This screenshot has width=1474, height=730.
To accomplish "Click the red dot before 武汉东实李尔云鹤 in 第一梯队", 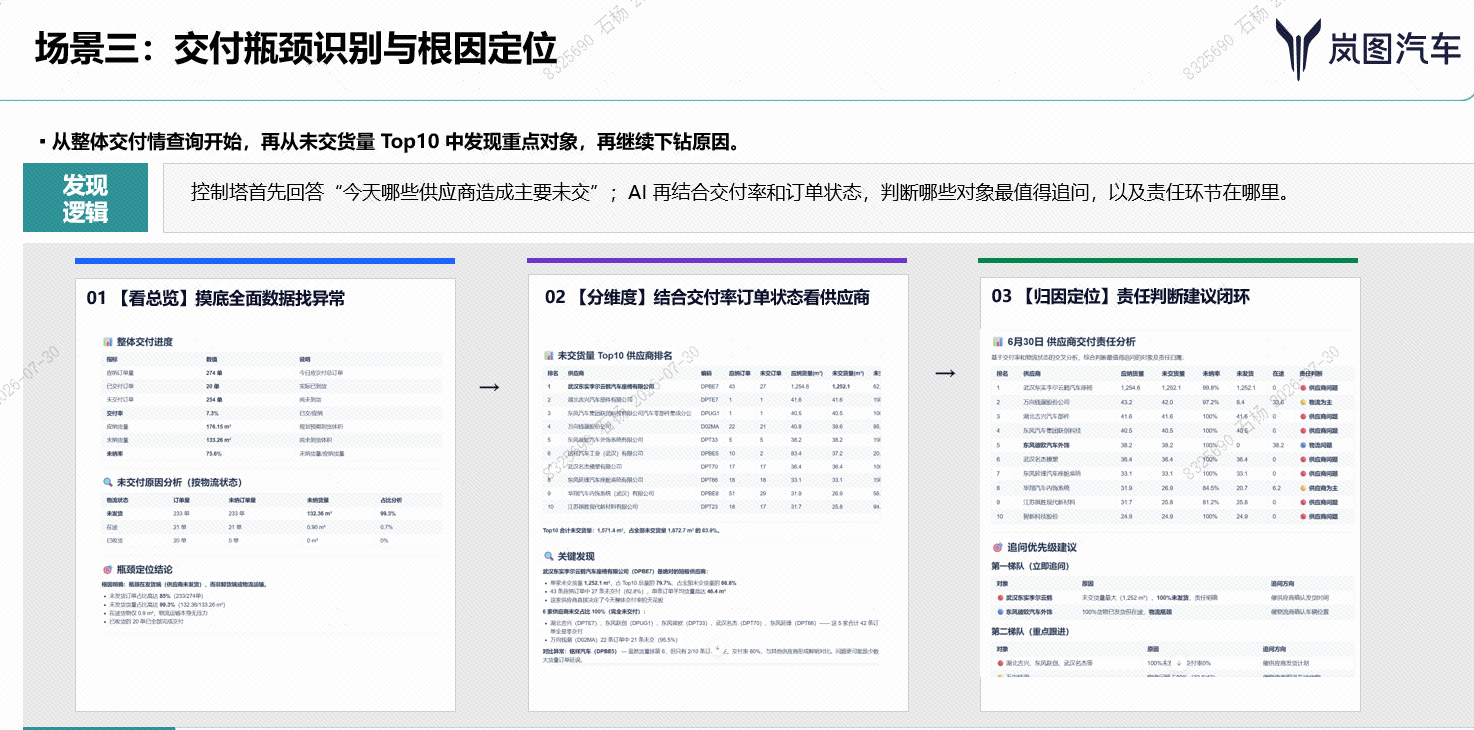I will click(999, 598).
